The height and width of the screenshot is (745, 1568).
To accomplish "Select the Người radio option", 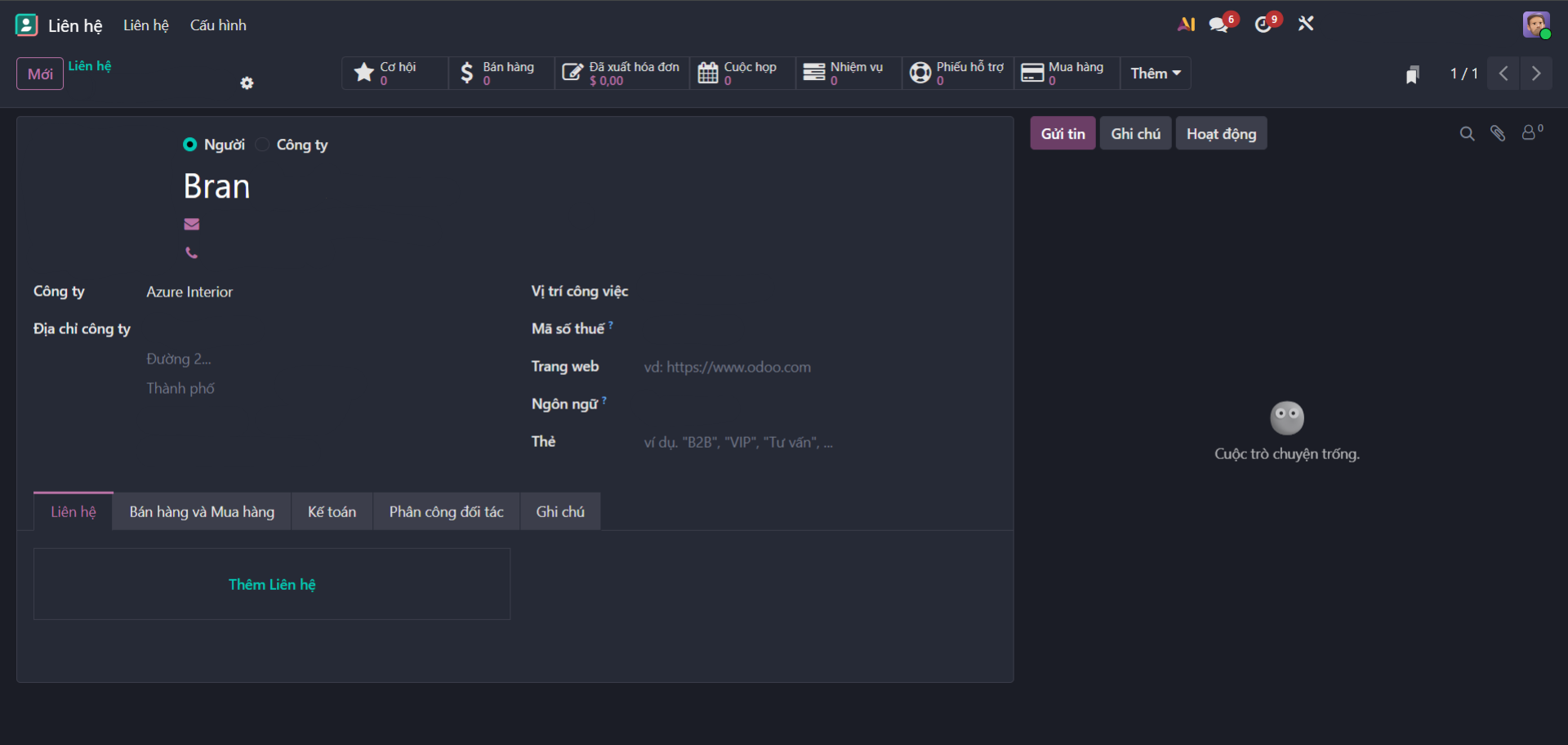I will pos(190,145).
